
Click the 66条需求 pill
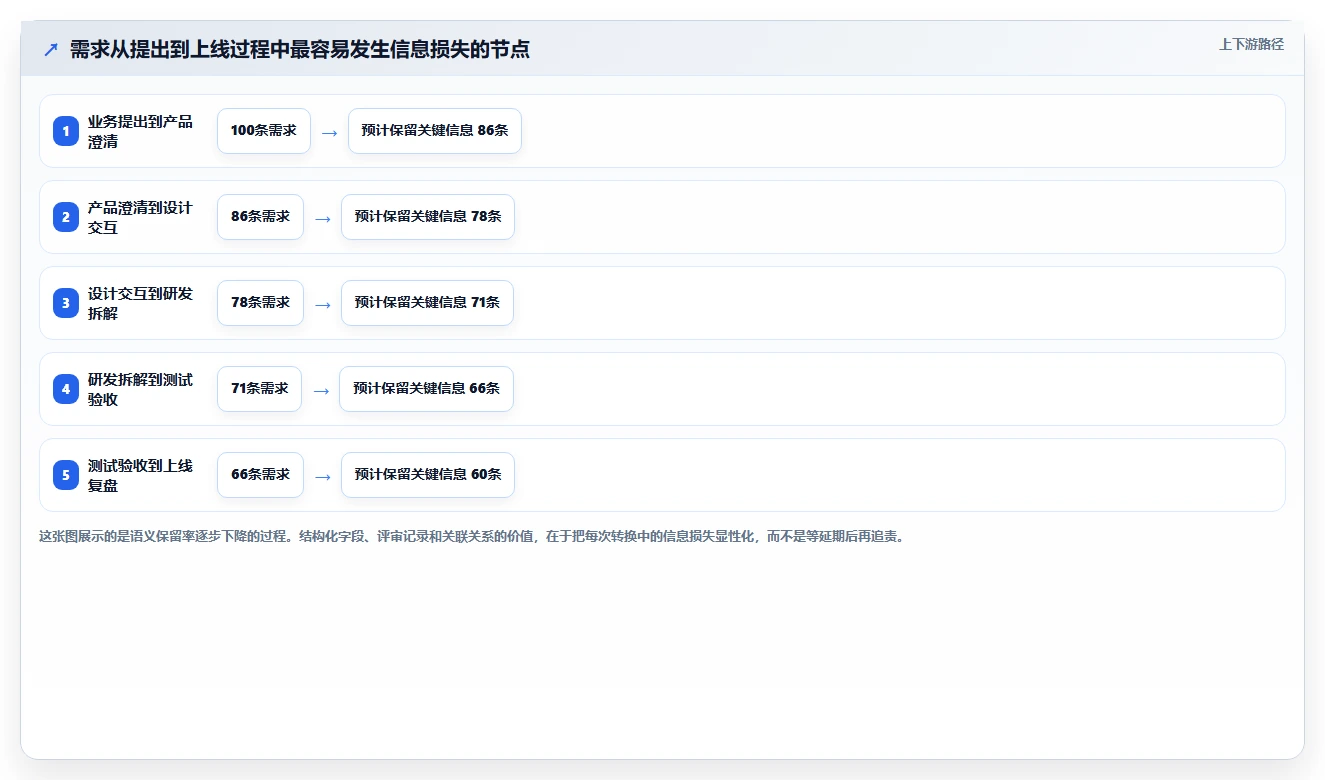coord(260,475)
